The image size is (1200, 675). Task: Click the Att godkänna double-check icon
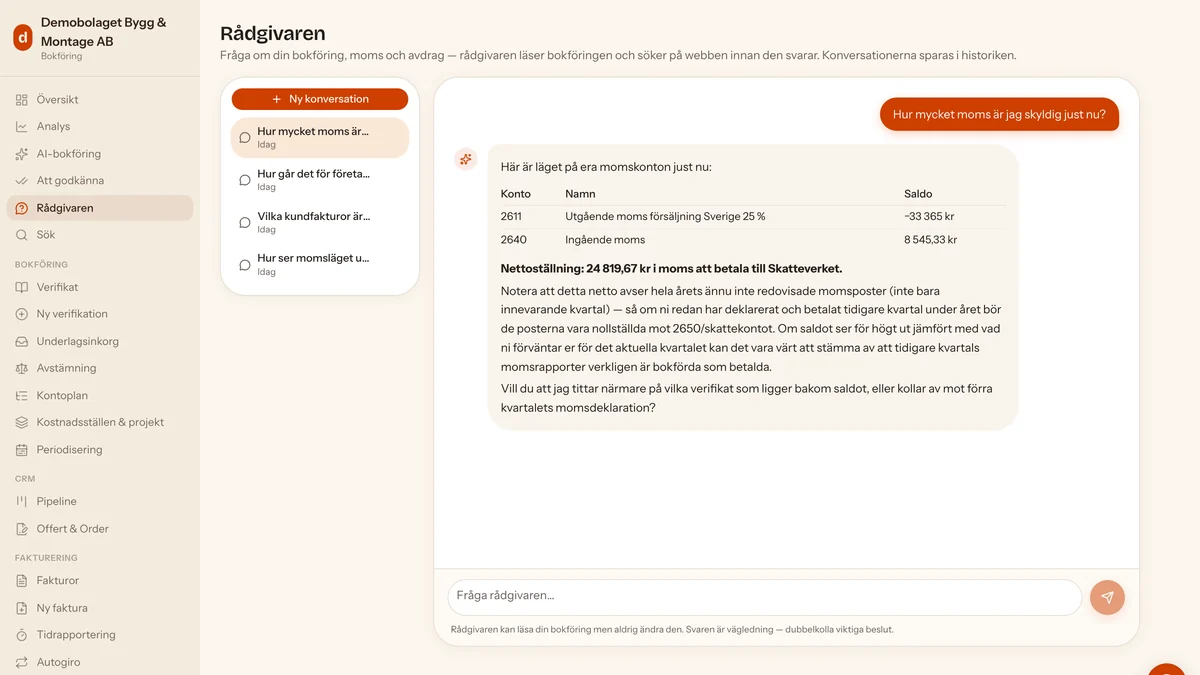tap(22, 181)
